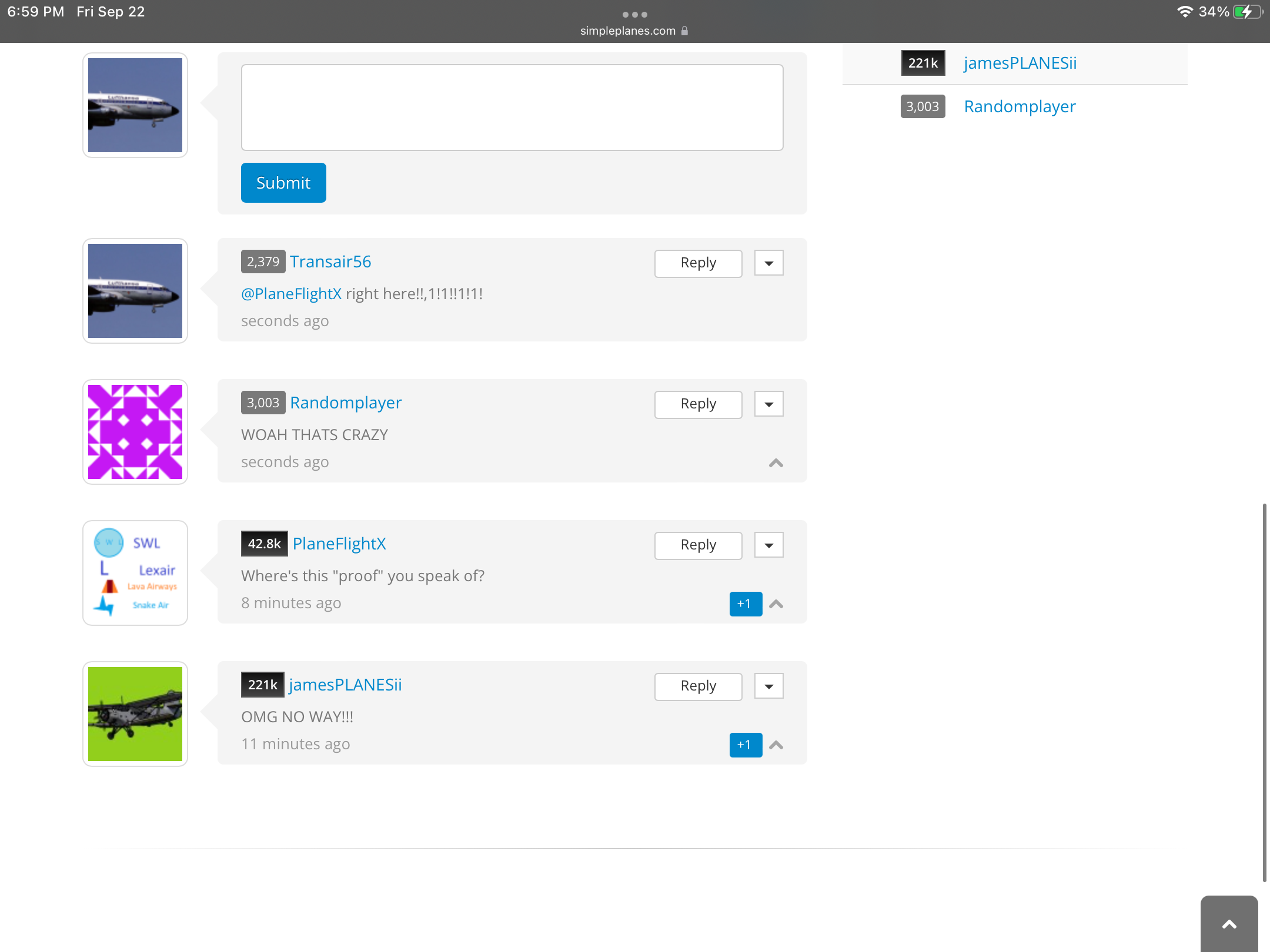The height and width of the screenshot is (952, 1270).
Task: Tap the battery indicator in status bar
Action: pos(1248,12)
